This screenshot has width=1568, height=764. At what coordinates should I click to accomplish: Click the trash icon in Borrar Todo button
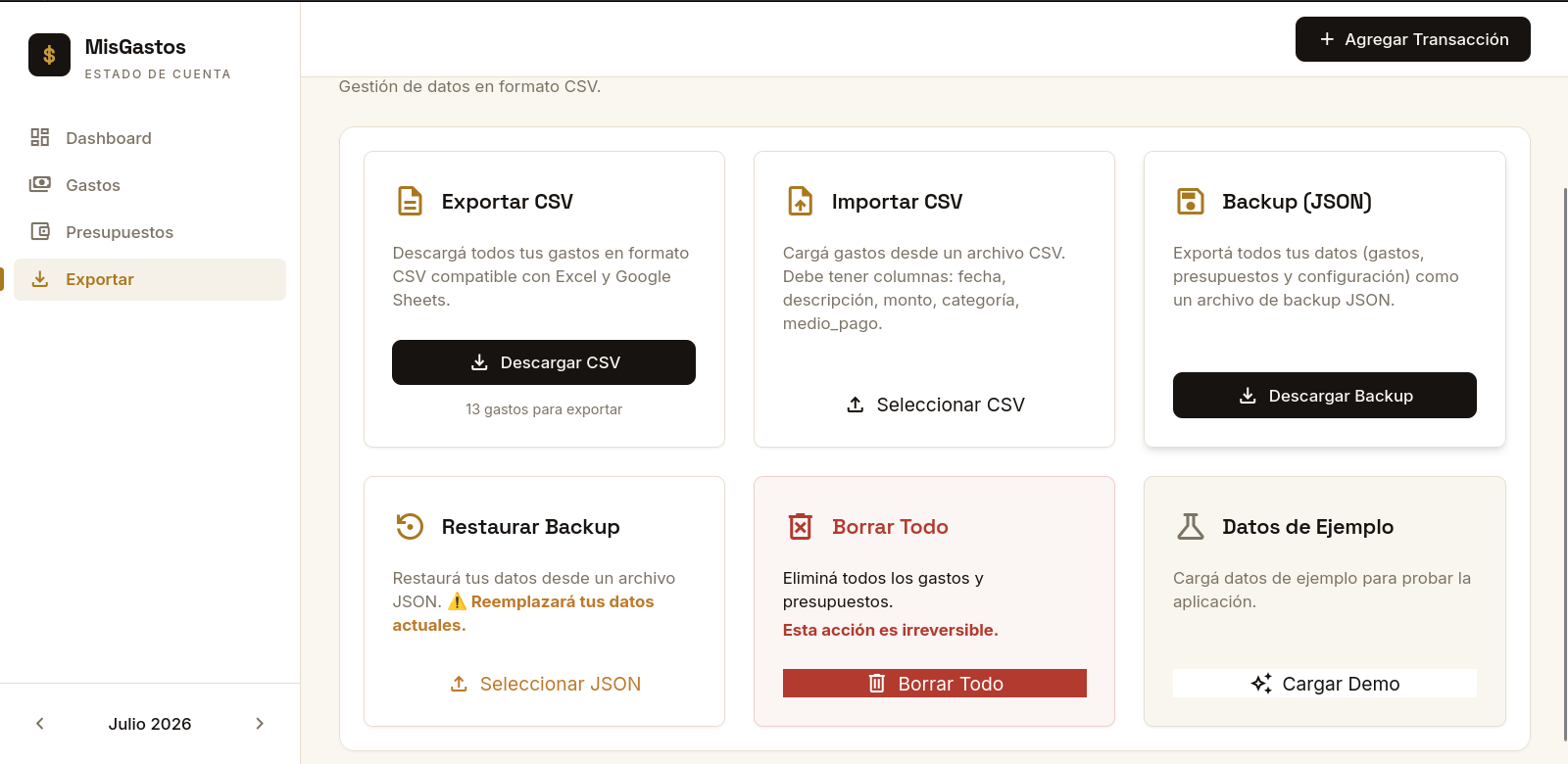click(x=877, y=684)
